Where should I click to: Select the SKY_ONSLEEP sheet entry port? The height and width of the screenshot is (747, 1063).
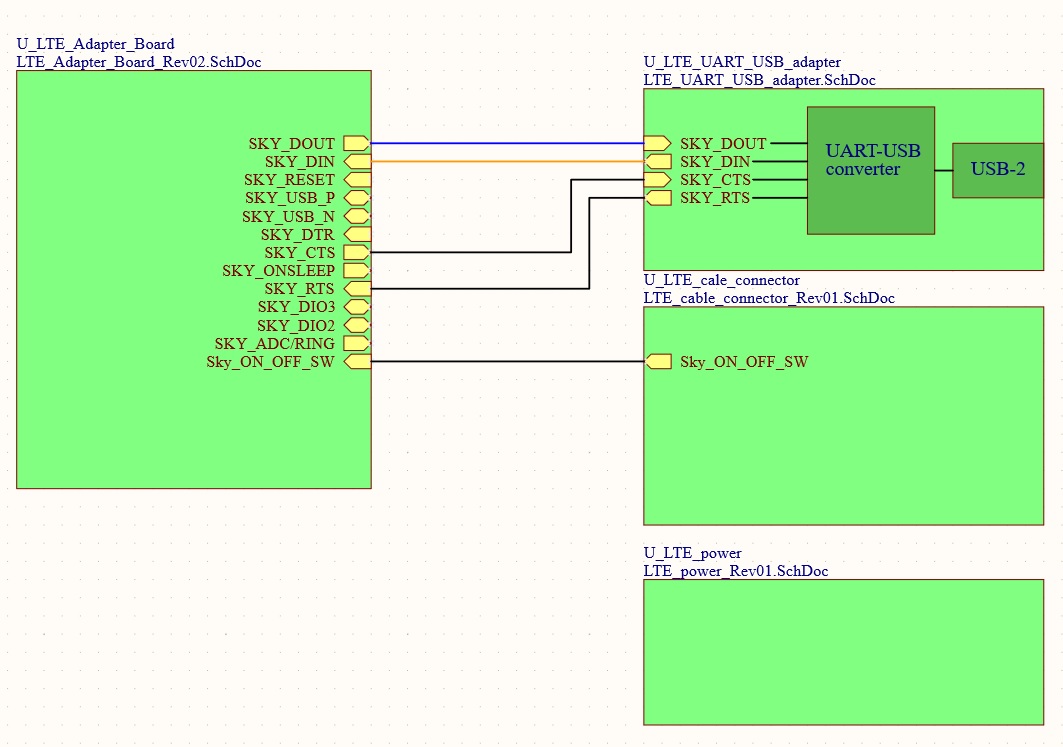357,270
